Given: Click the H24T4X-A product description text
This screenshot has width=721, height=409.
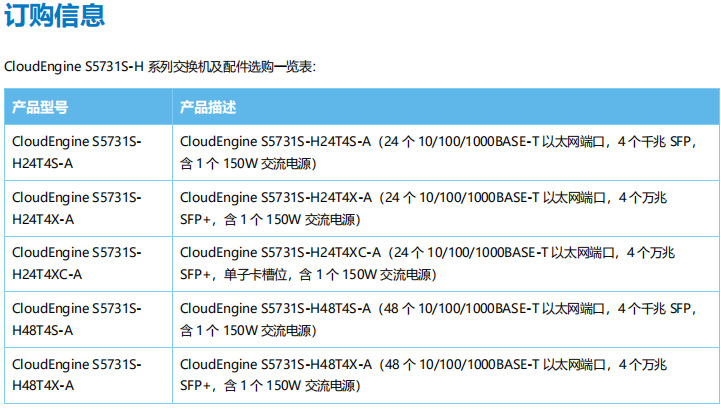Looking at the screenshot, I should tap(423, 208).
